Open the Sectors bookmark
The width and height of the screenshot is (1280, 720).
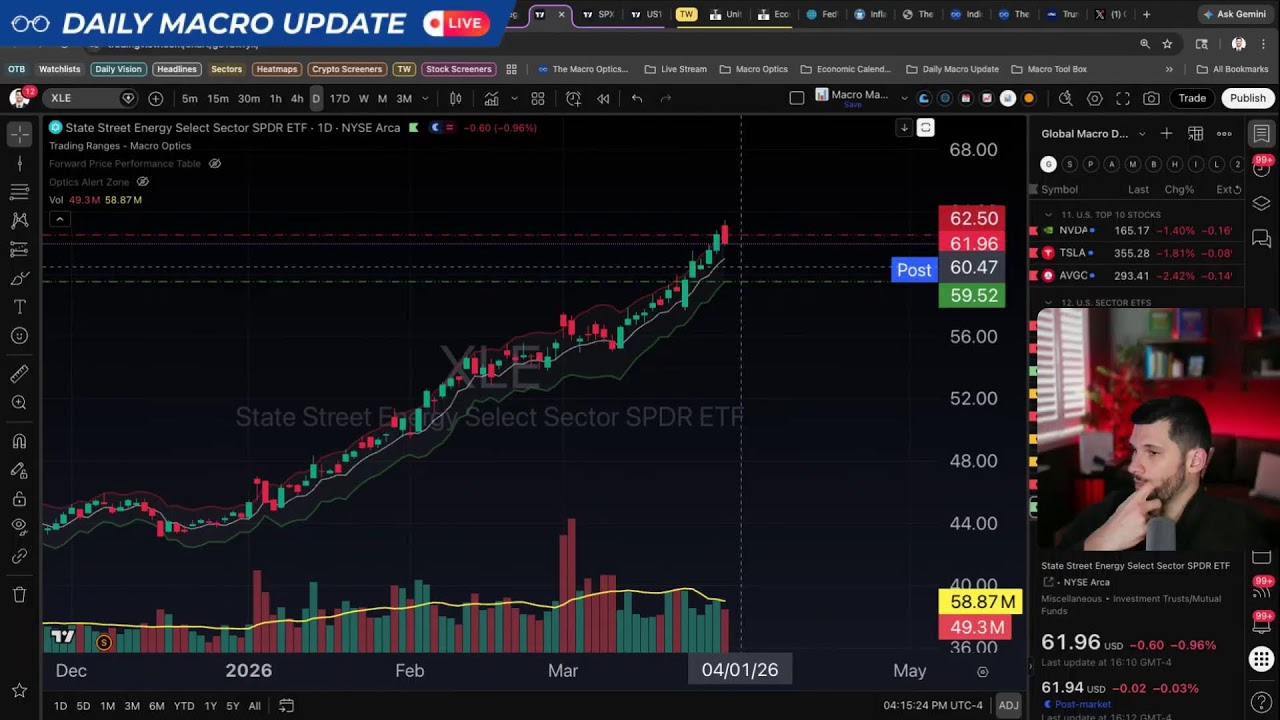[x=227, y=69]
